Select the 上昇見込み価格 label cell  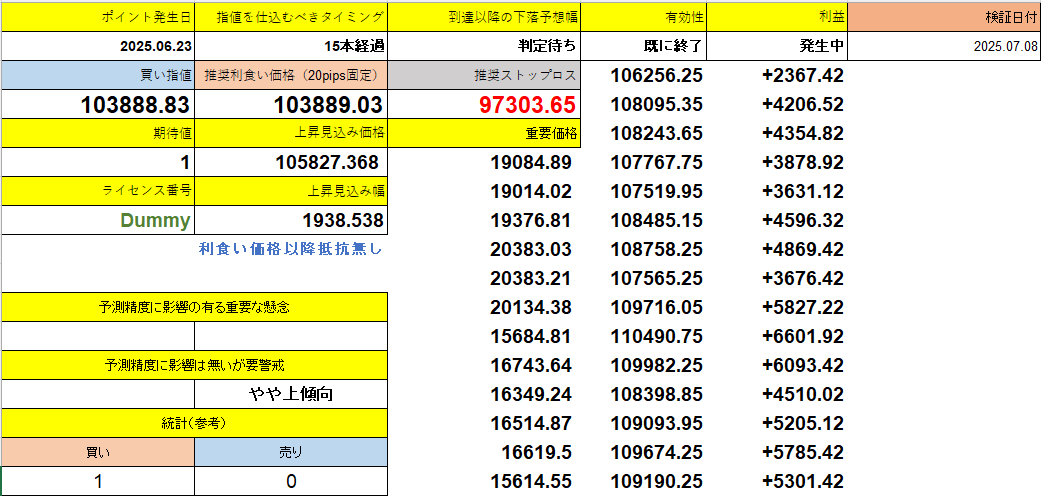tap(291, 133)
